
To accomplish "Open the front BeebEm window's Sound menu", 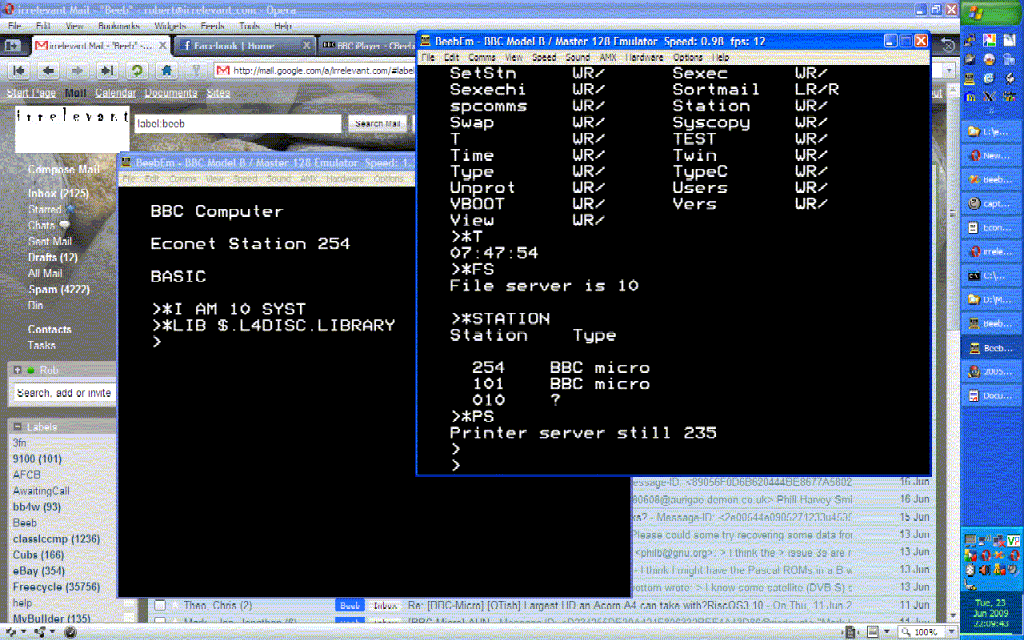I will pos(577,57).
